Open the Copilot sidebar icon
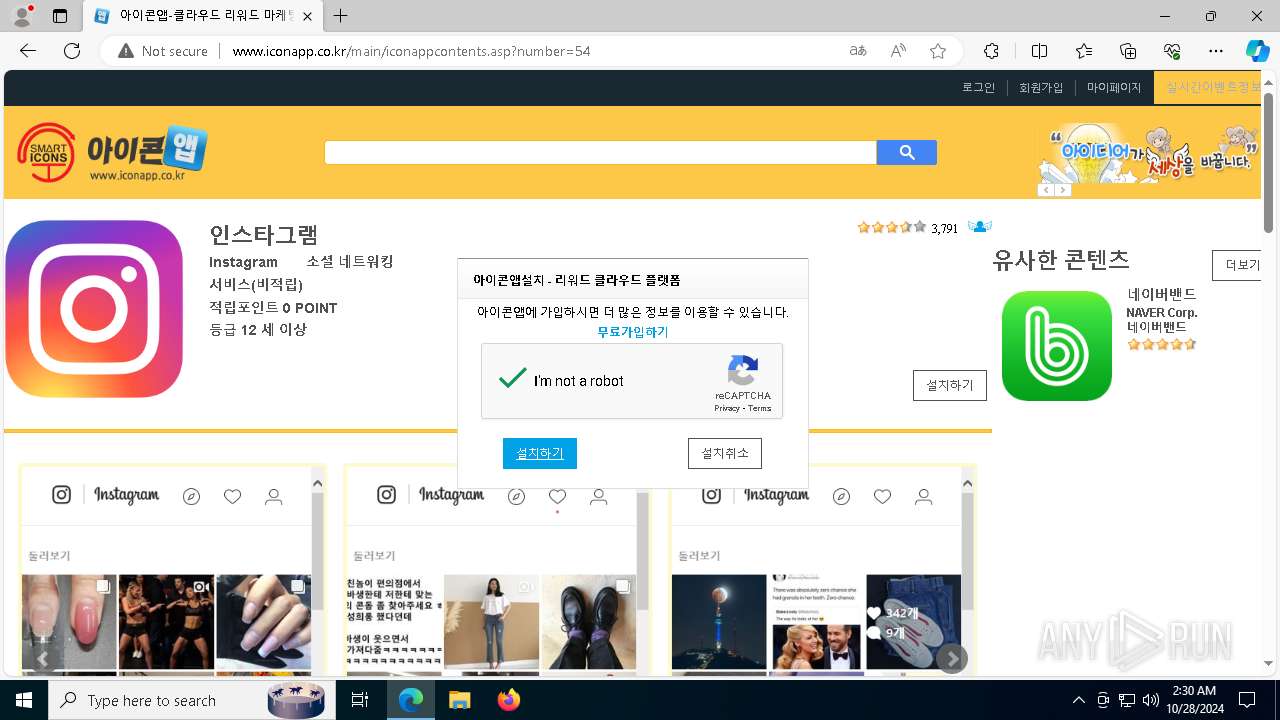The image size is (1280, 720). pyautogui.click(x=1257, y=51)
